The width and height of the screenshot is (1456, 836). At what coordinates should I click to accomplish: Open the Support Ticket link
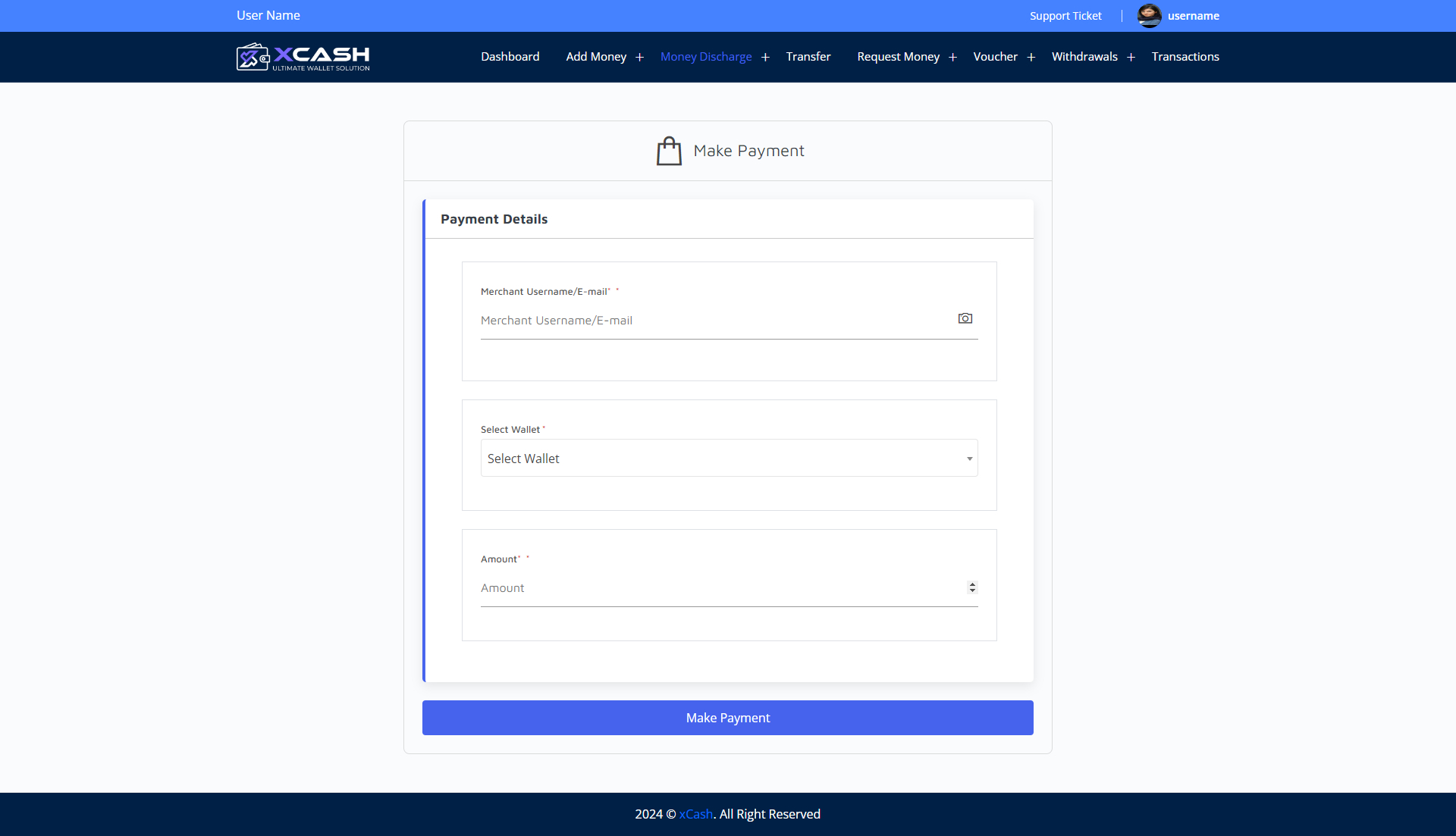point(1065,15)
